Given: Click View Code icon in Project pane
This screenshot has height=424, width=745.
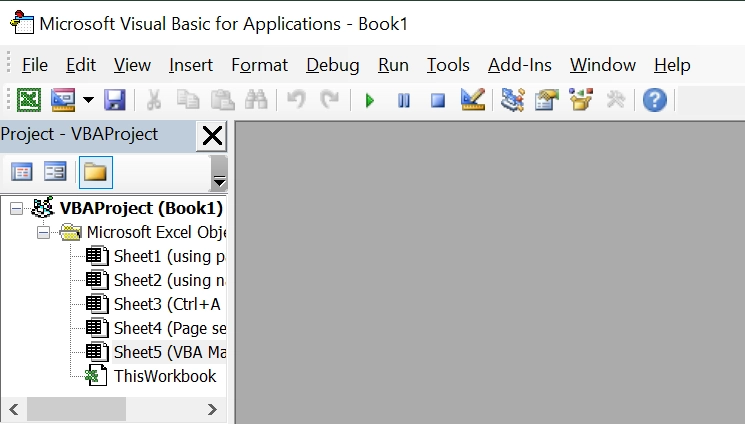Looking at the screenshot, I should (21, 172).
